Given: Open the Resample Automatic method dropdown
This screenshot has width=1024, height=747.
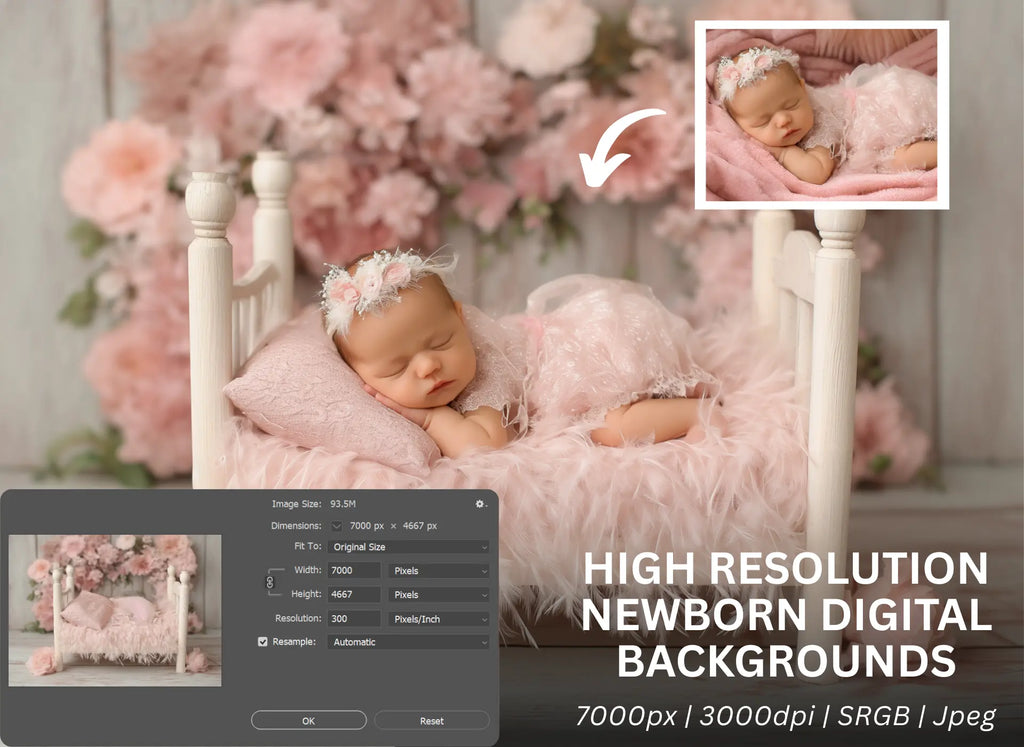Looking at the screenshot, I should 408,642.
